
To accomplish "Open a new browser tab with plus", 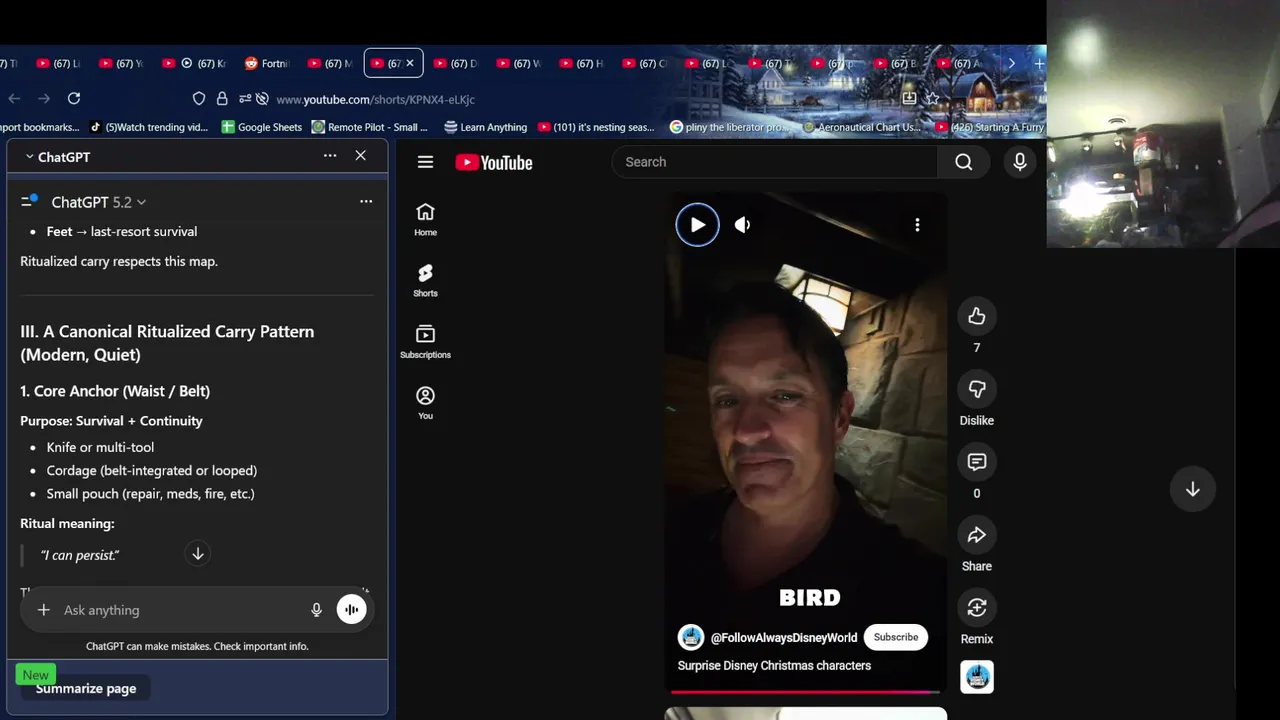I will coord(1038,63).
